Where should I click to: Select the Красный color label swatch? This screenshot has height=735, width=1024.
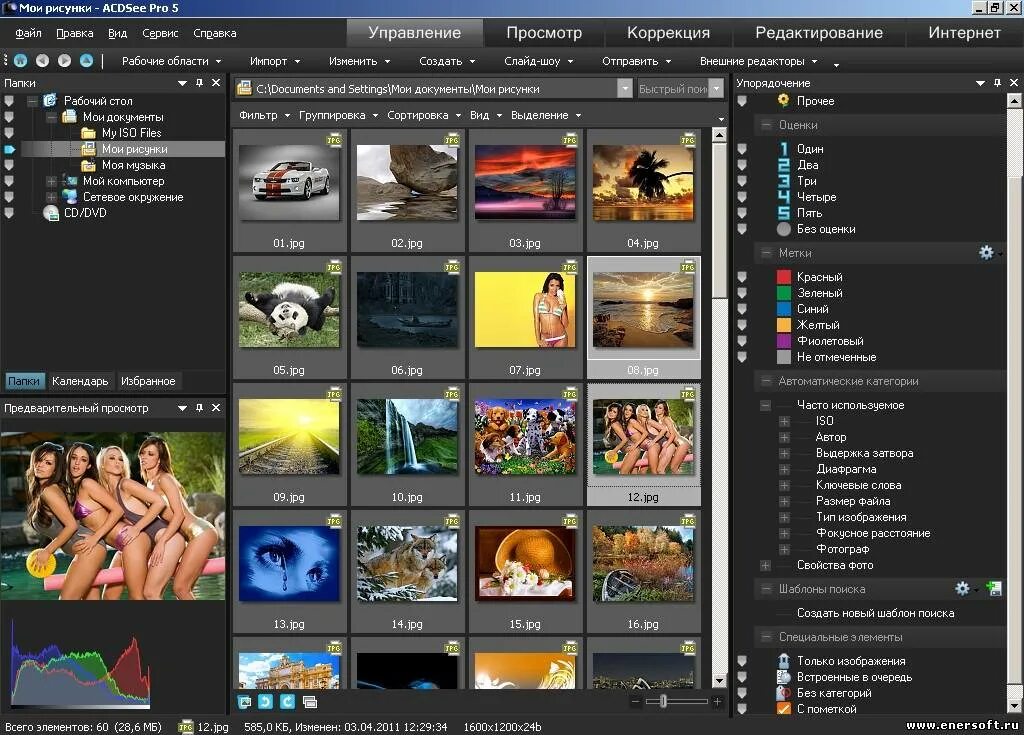[x=784, y=277]
